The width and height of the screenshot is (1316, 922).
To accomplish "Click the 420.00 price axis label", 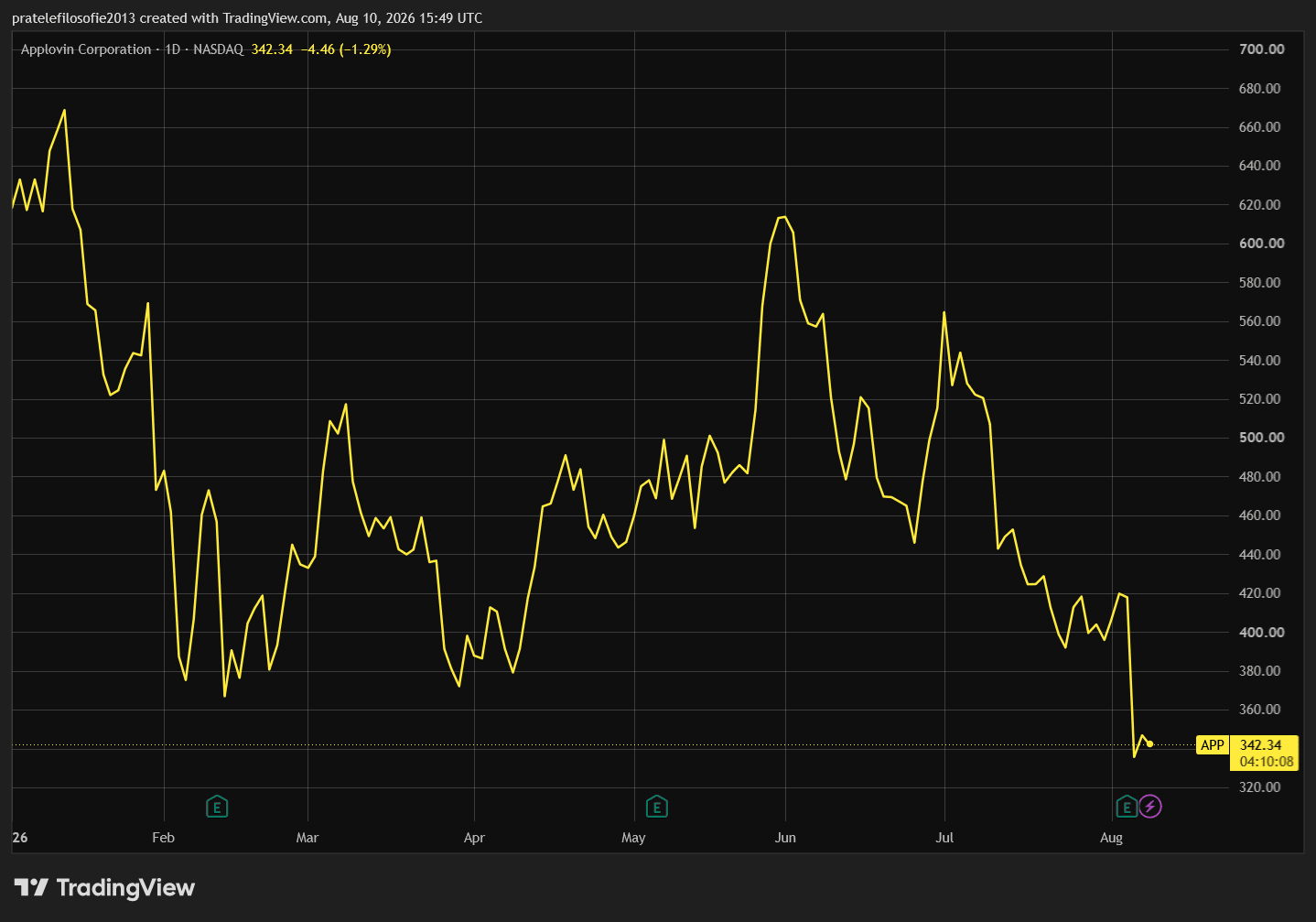I will coord(1260,593).
